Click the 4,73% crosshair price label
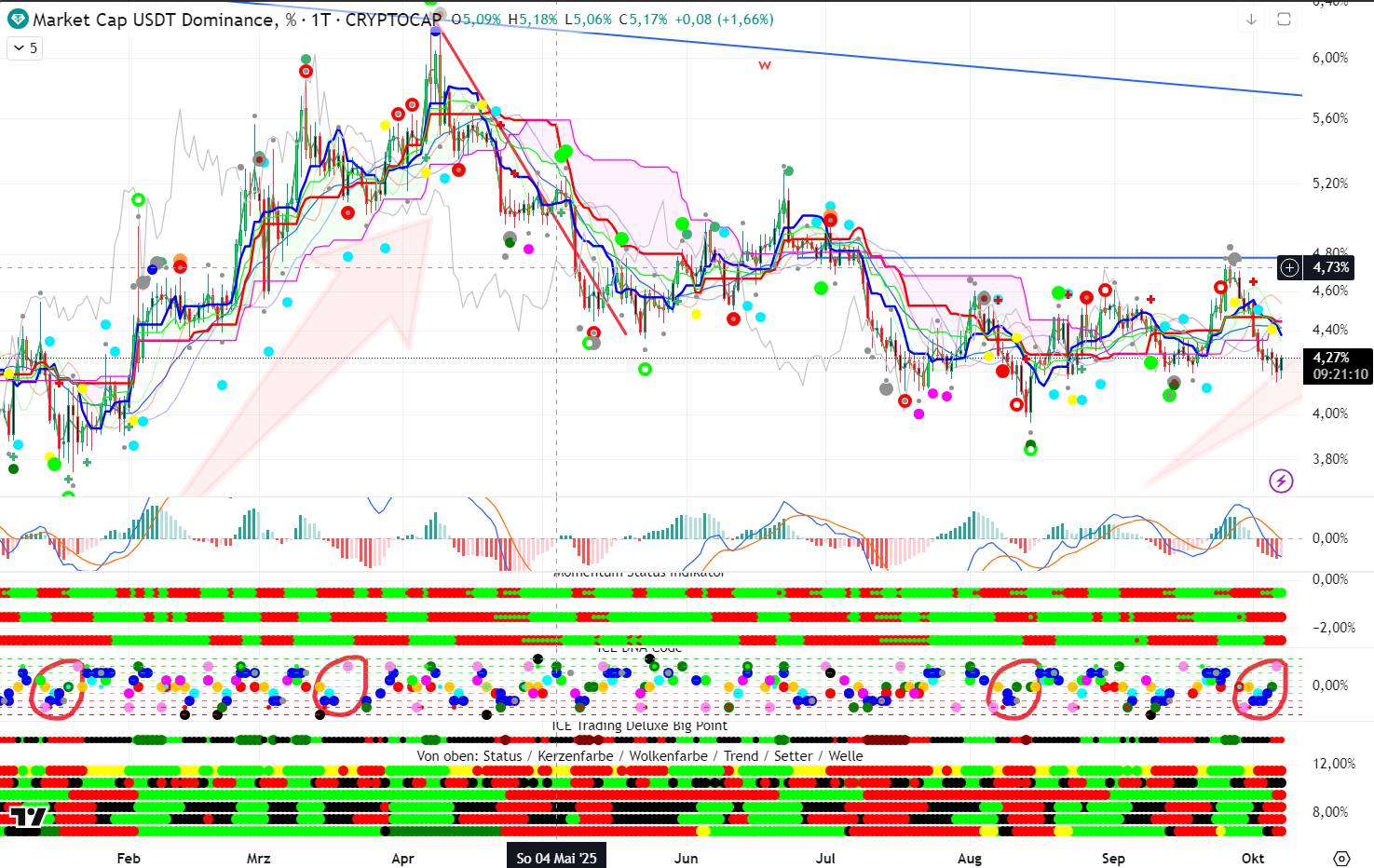 [1331, 268]
